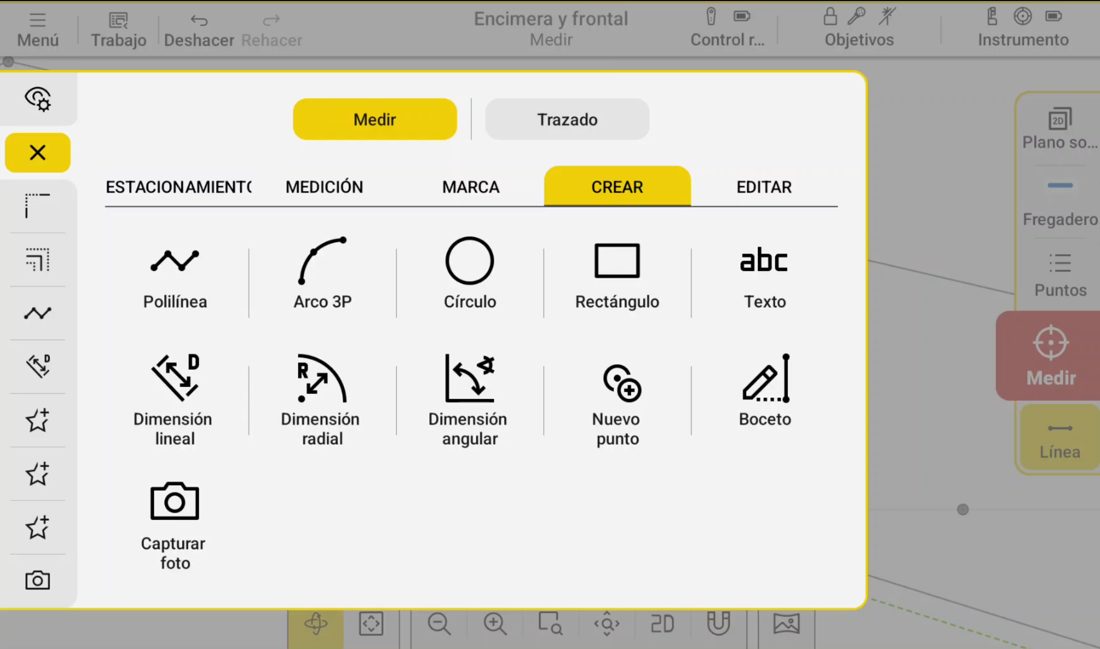1100x649 pixels.
Task: Click the linear dimension shortcut in left sidebar
Action: 38,366
